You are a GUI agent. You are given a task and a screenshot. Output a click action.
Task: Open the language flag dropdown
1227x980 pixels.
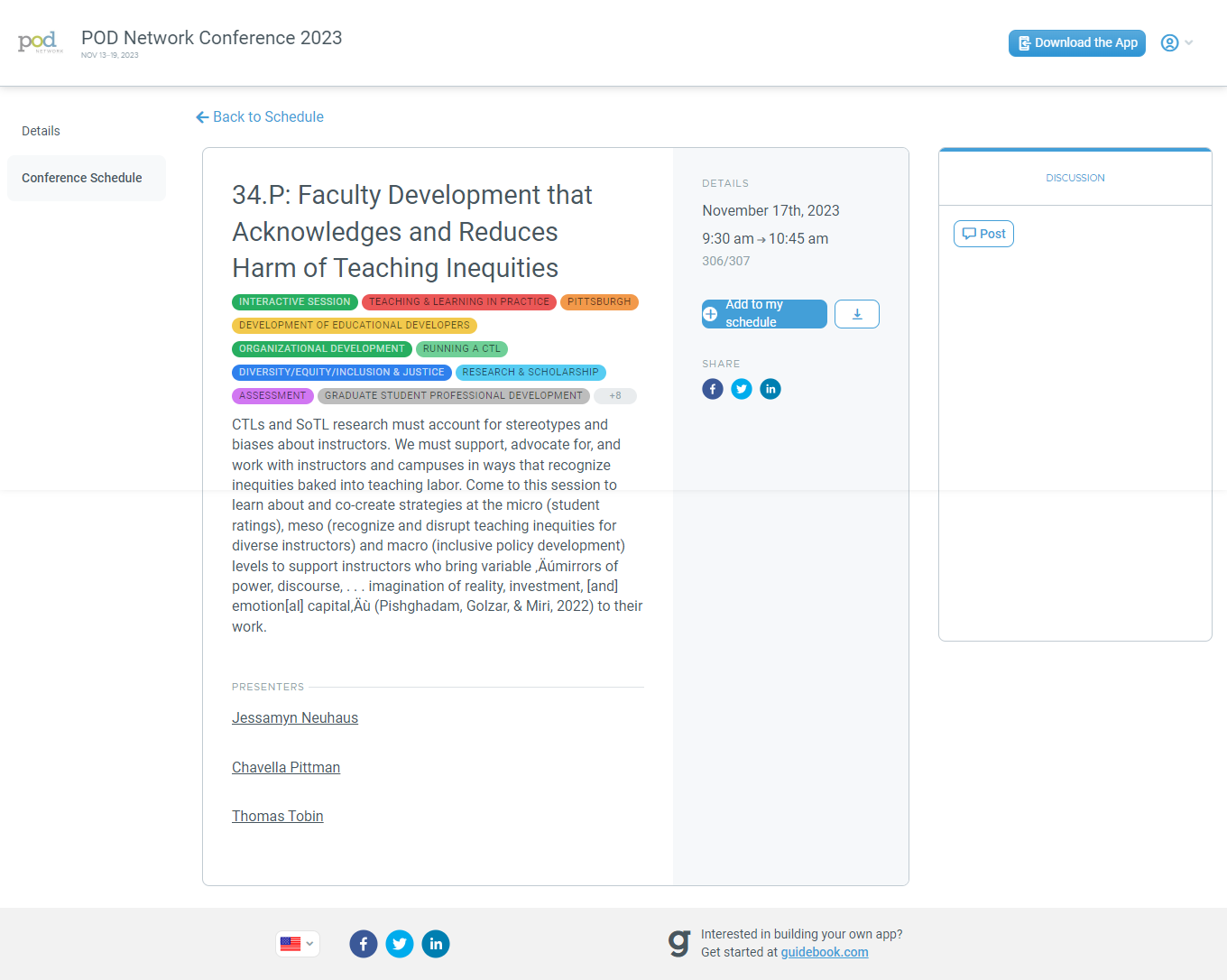(297, 944)
